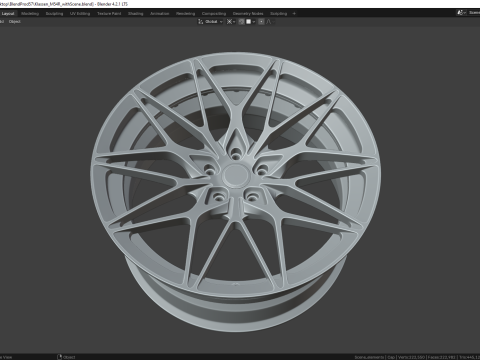Image resolution: width=480 pixels, height=360 pixels.
Task: Open the Animation workspace tab
Action: pos(160,14)
